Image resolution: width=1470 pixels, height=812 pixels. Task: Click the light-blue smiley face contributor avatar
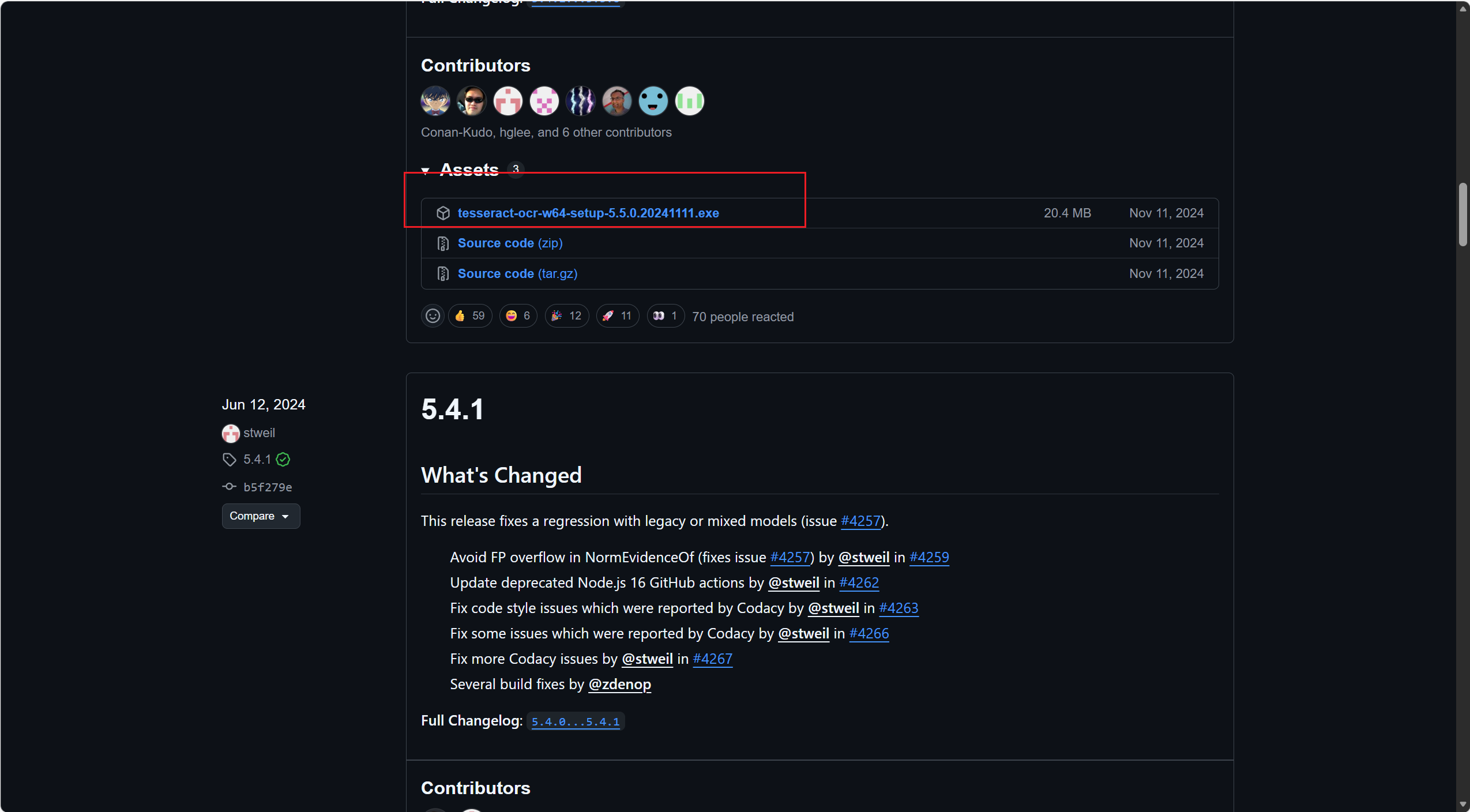click(x=653, y=101)
